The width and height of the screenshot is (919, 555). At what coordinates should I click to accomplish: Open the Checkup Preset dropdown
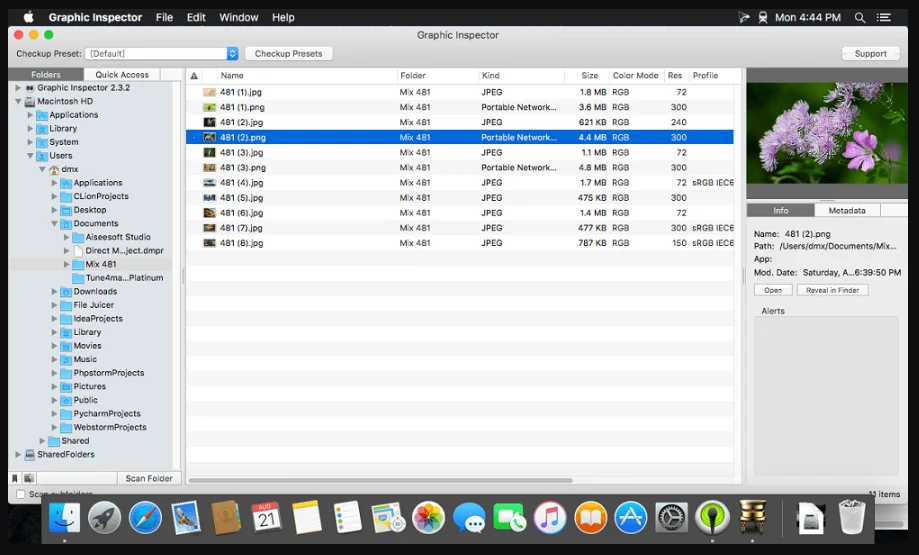(162, 53)
